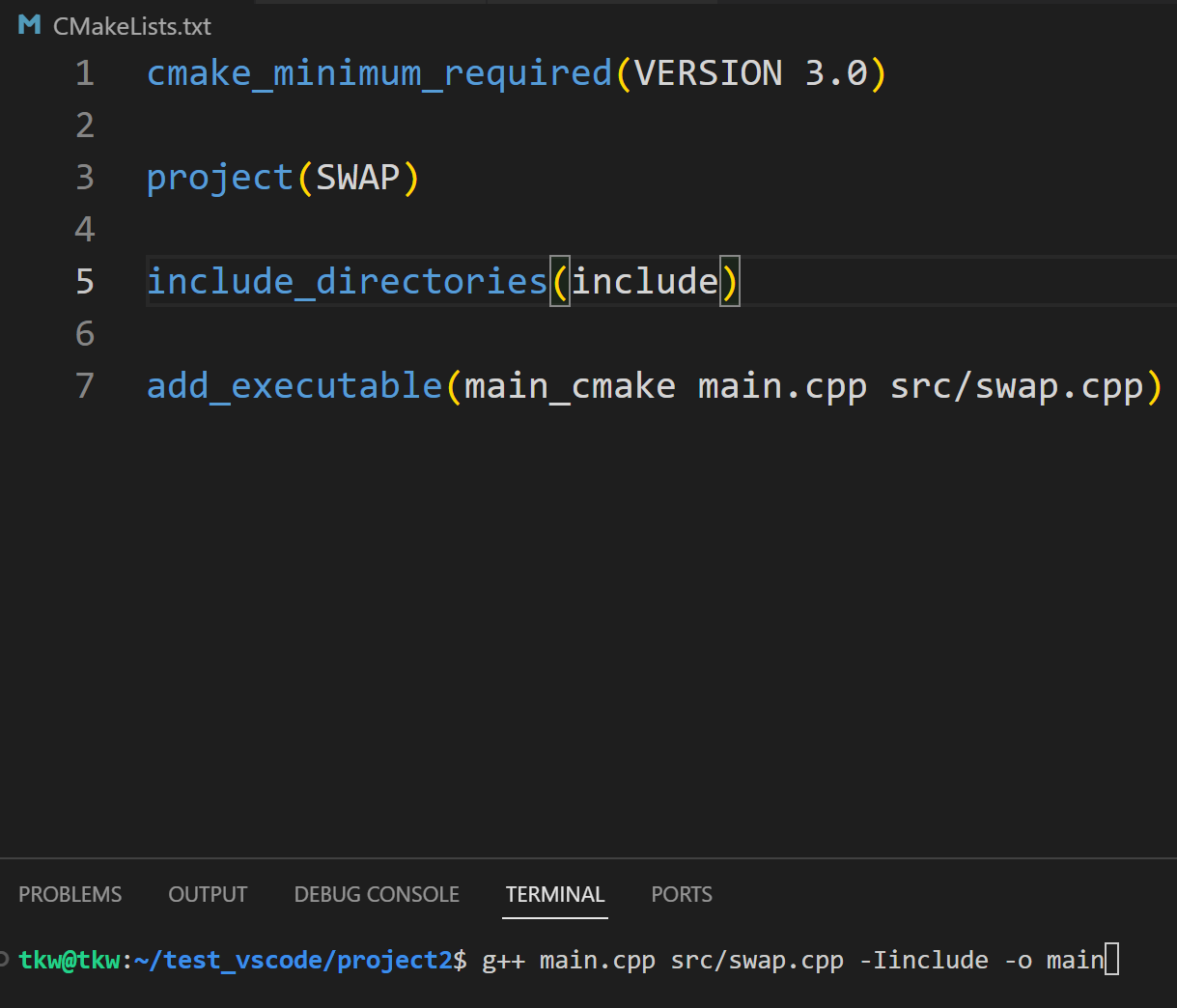Click the SWAP project name

358,178
